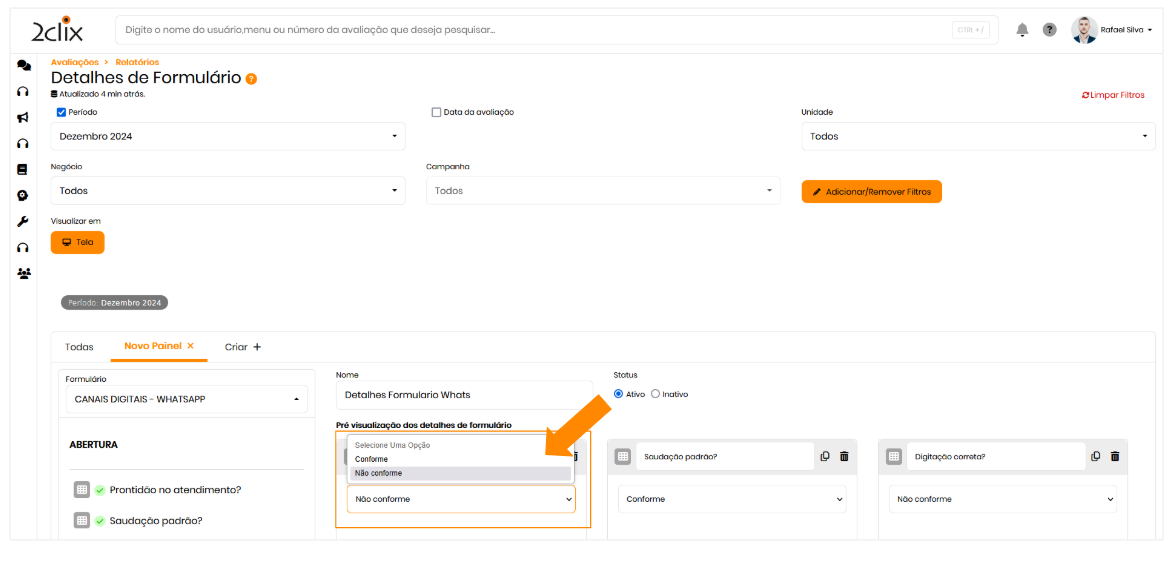The width and height of the screenshot is (1174, 563).
Task: Close the 'Novo Painel' tab
Action: click(190, 346)
